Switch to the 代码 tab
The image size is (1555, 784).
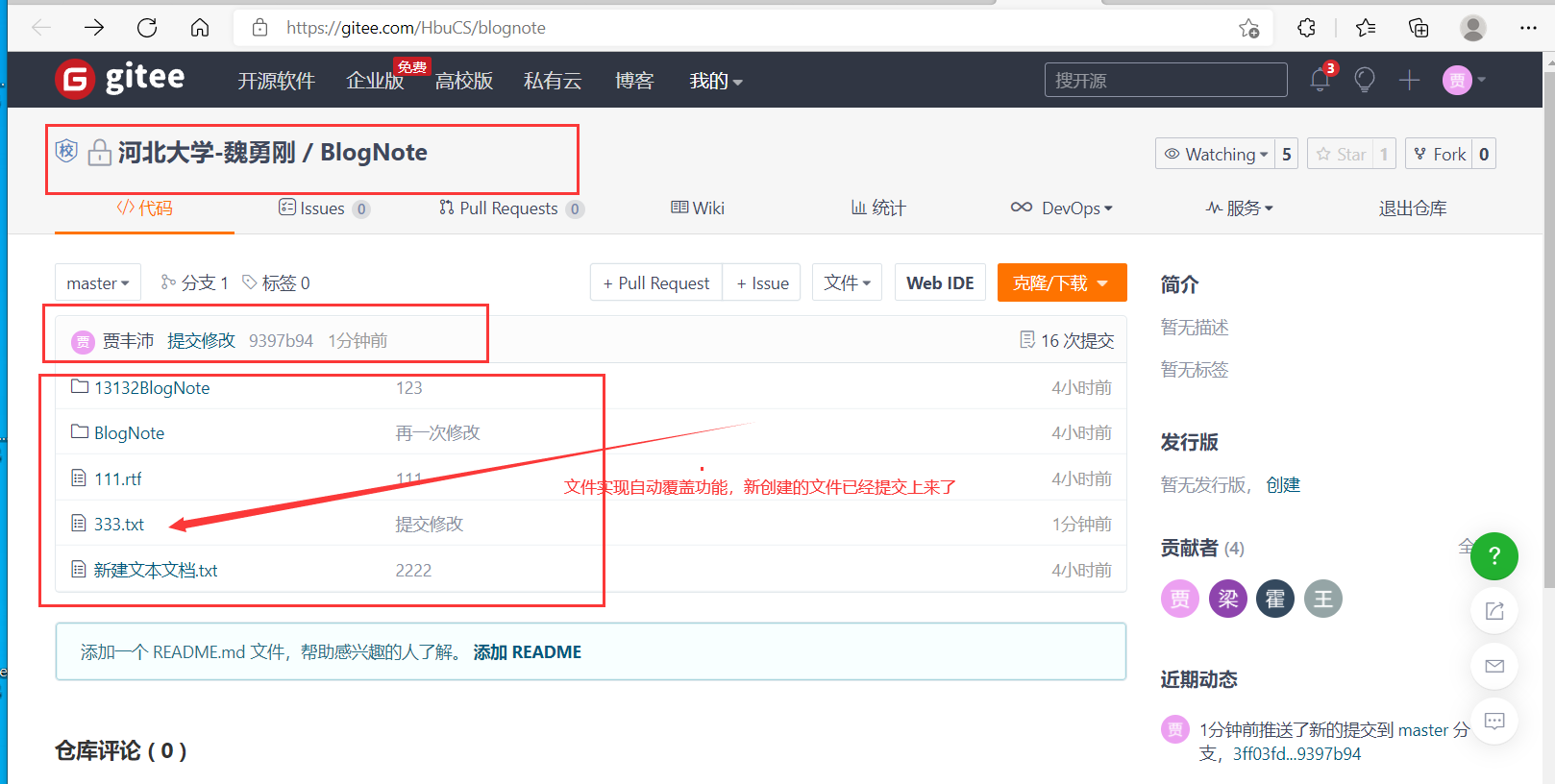tap(144, 208)
